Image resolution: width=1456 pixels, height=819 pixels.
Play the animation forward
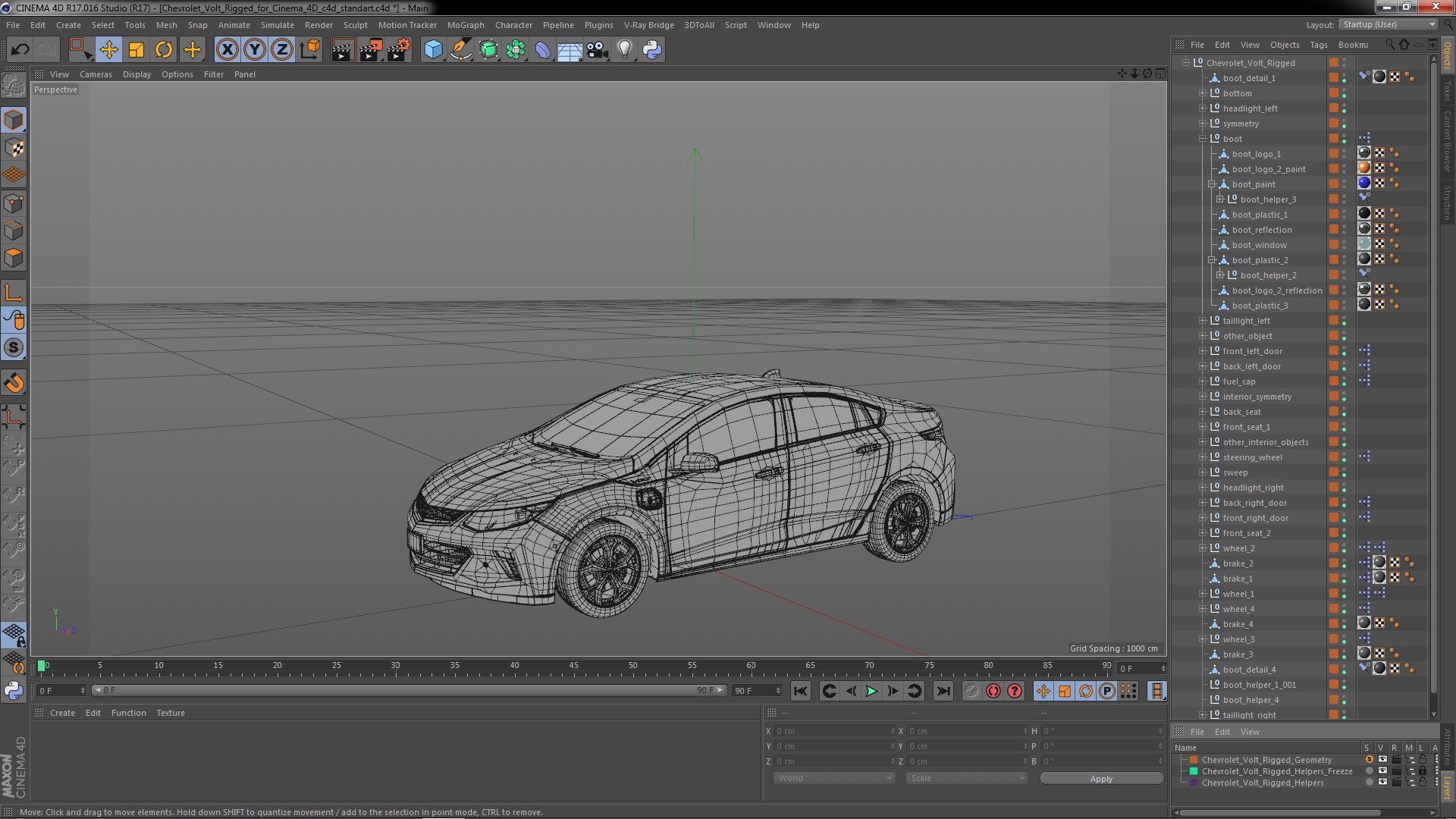pos(871,691)
